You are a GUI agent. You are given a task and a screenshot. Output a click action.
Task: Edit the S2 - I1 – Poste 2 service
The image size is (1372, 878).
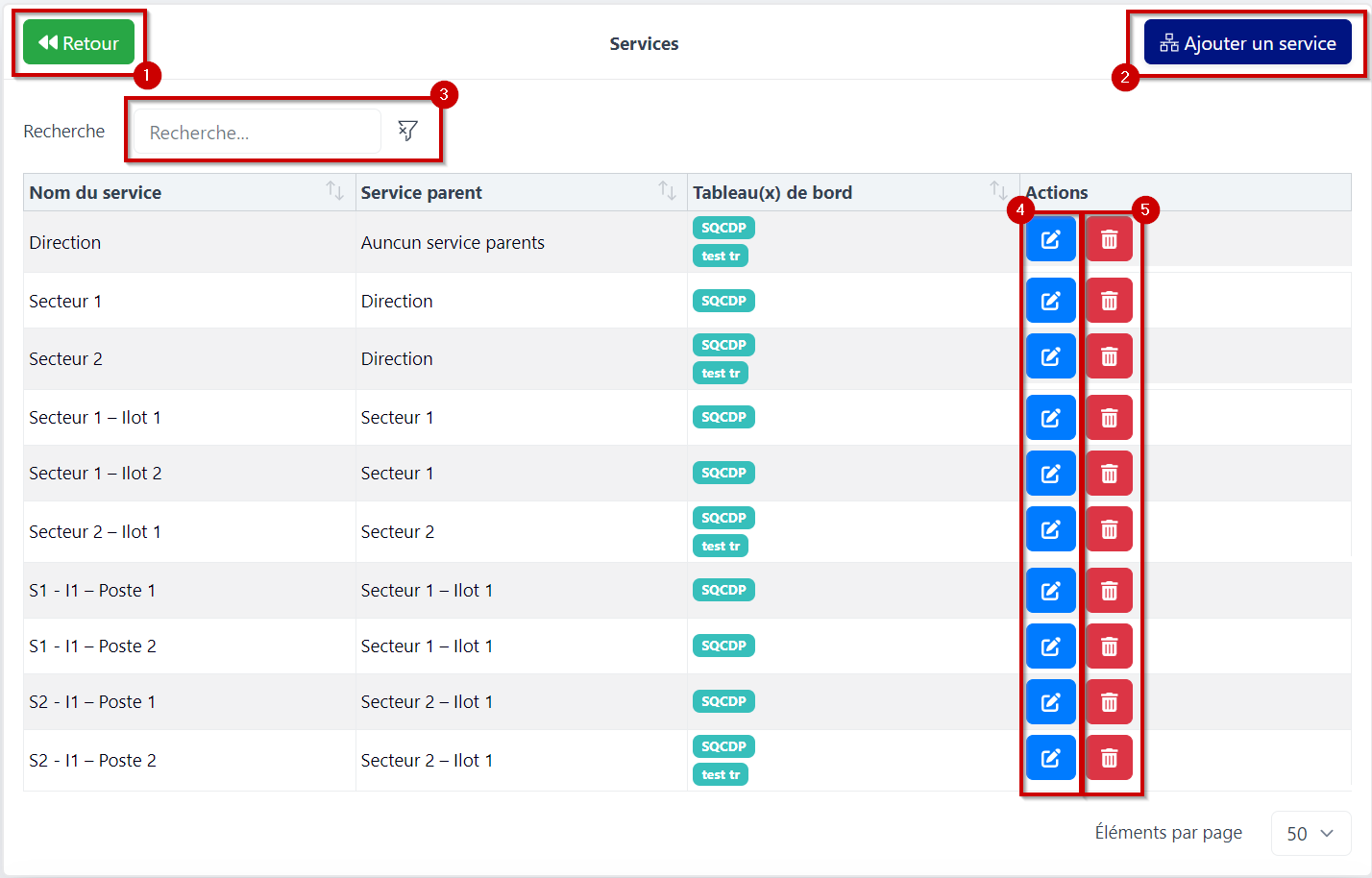(1050, 758)
